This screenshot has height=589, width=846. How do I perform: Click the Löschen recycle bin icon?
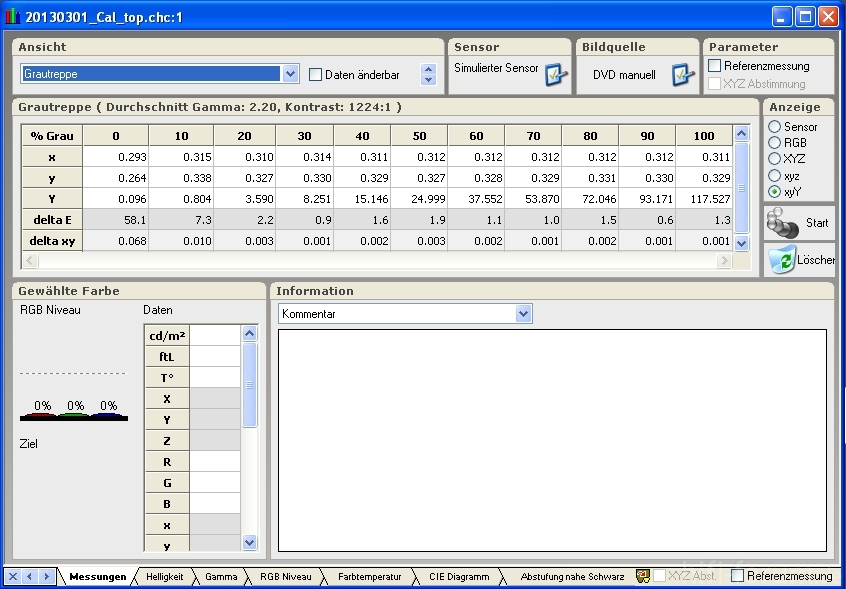781,260
